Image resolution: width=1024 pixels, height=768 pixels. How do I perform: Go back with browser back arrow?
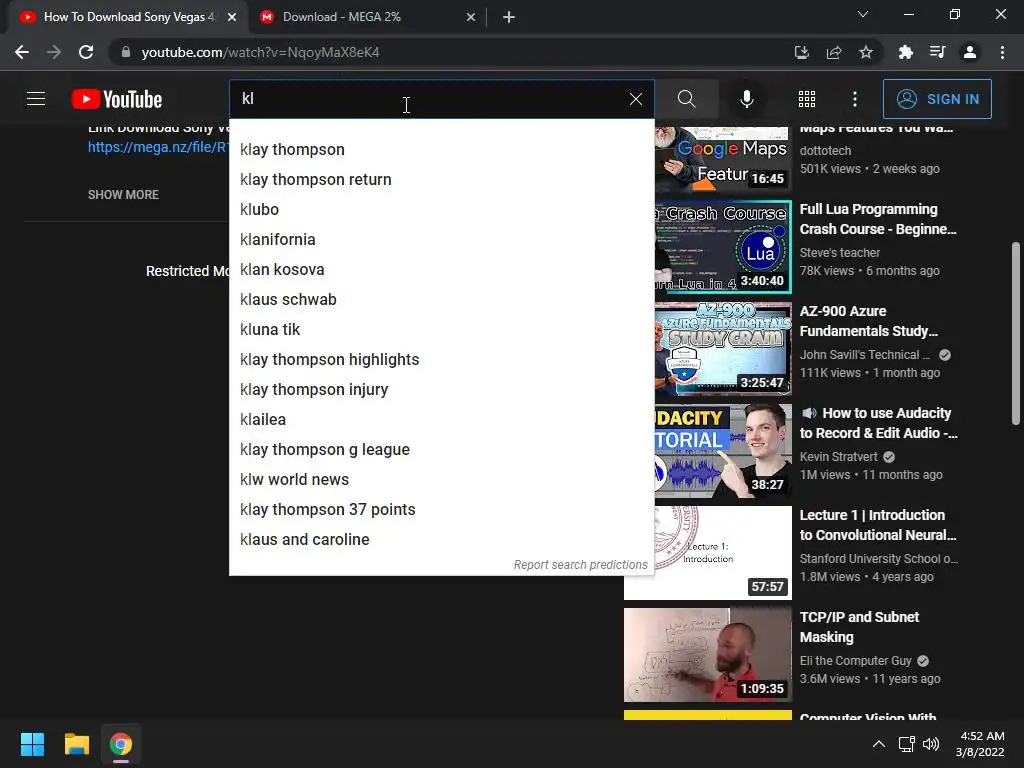pyautogui.click(x=22, y=52)
